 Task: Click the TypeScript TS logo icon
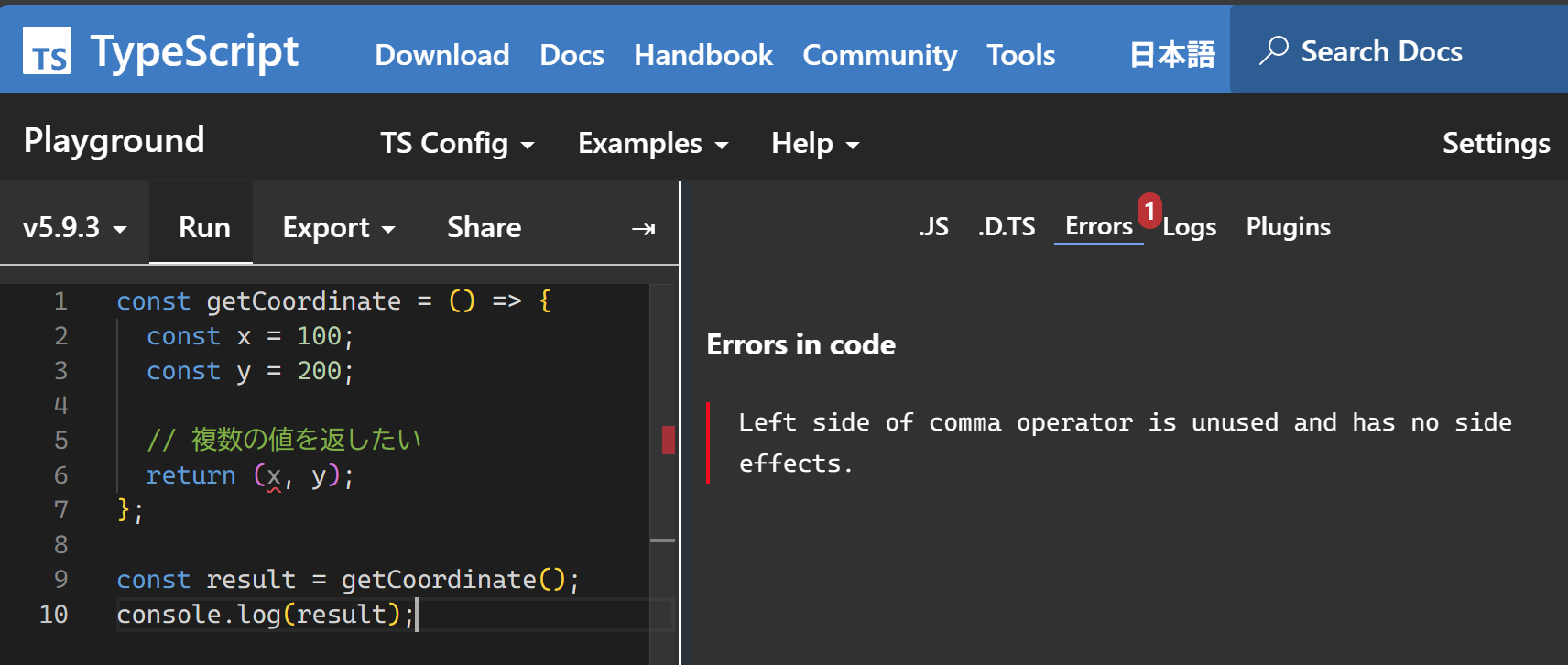47,50
